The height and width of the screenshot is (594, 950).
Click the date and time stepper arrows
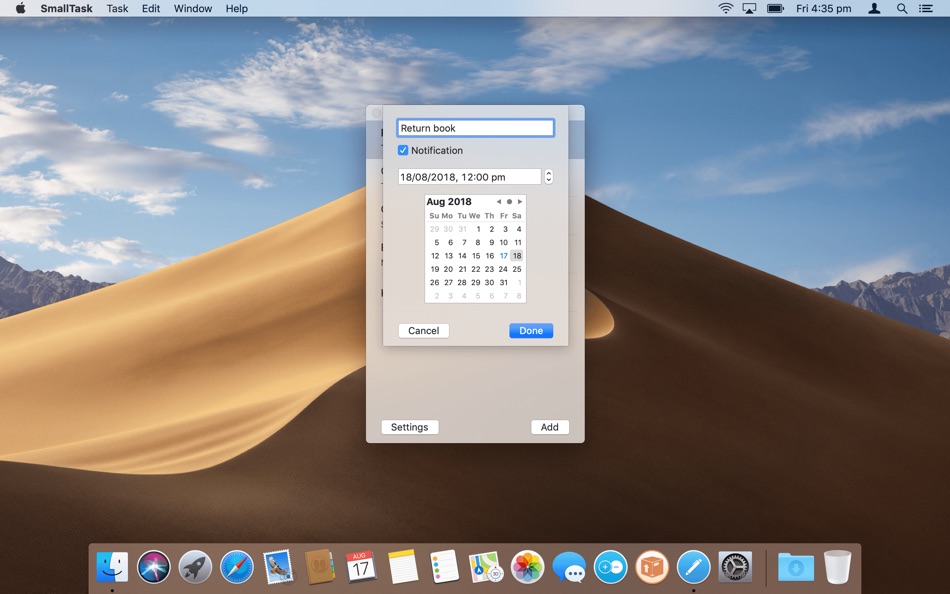548,176
